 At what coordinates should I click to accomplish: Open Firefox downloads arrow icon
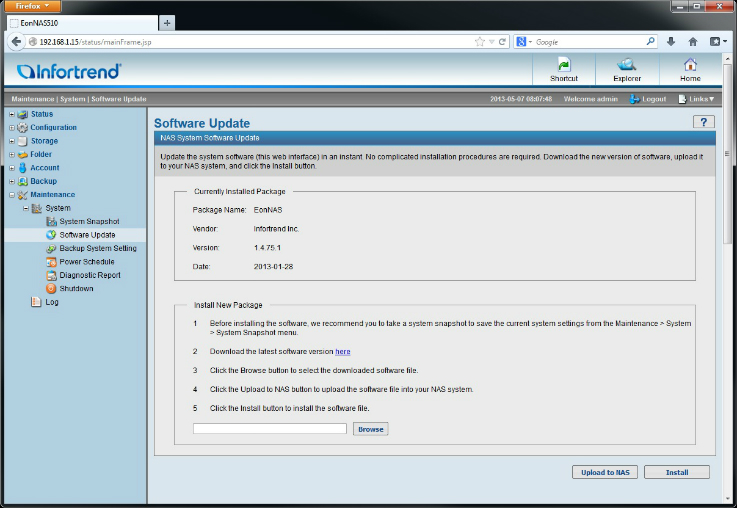(671, 41)
